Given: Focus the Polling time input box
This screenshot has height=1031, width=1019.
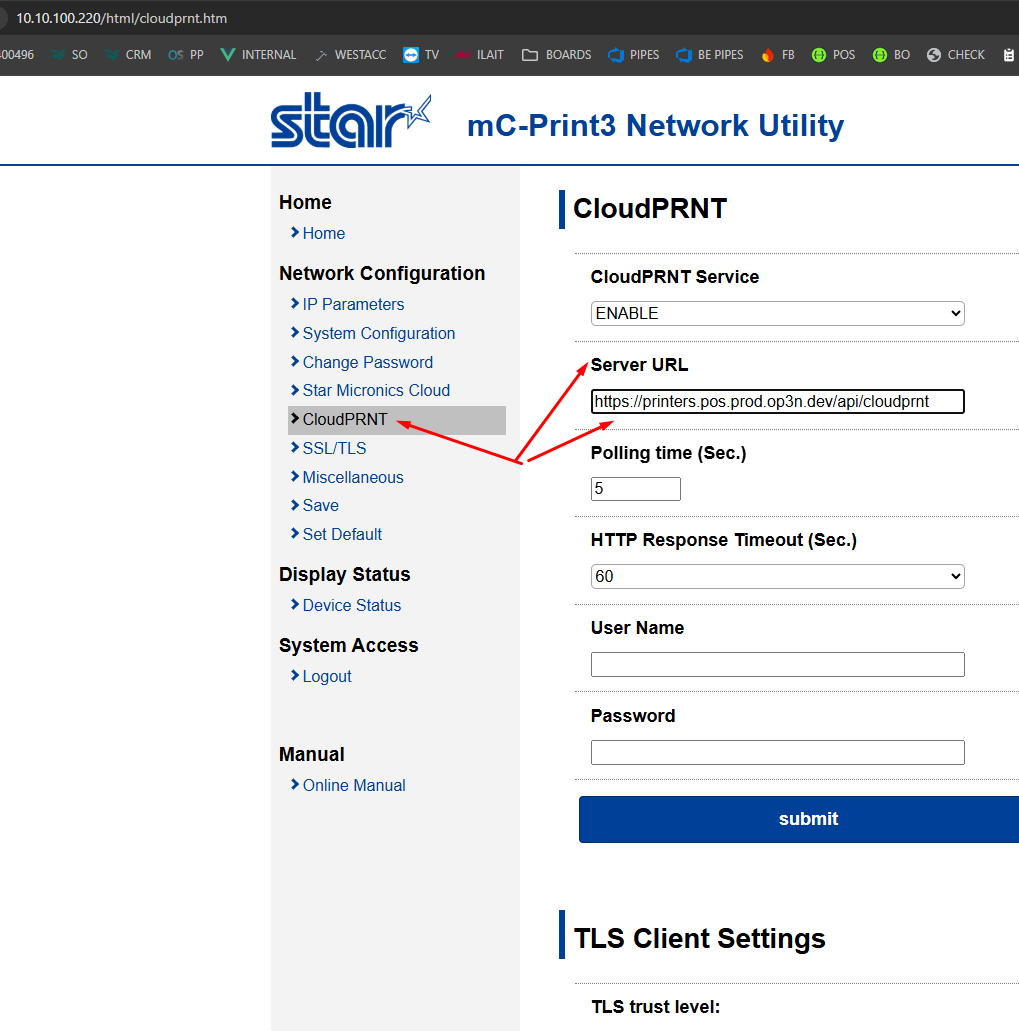Looking at the screenshot, I should tap(635, 489).
